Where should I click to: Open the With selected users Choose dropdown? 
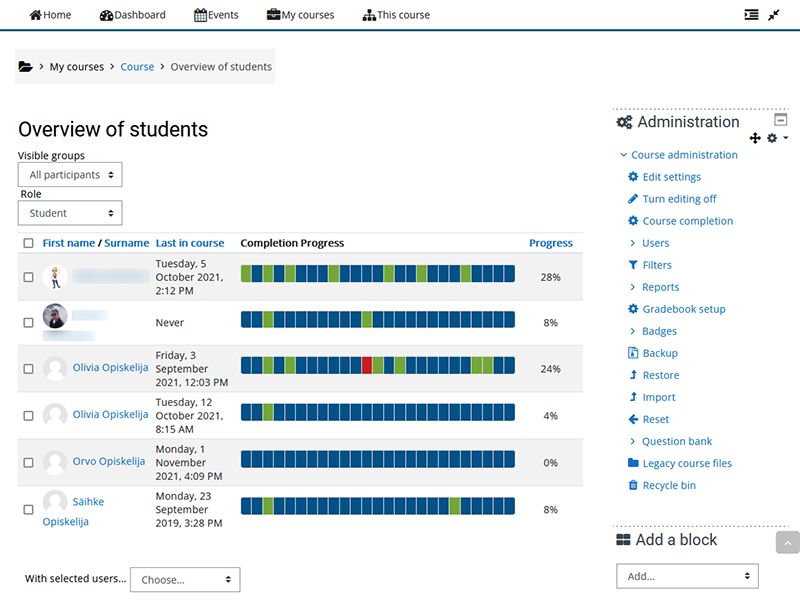[184, 579]
